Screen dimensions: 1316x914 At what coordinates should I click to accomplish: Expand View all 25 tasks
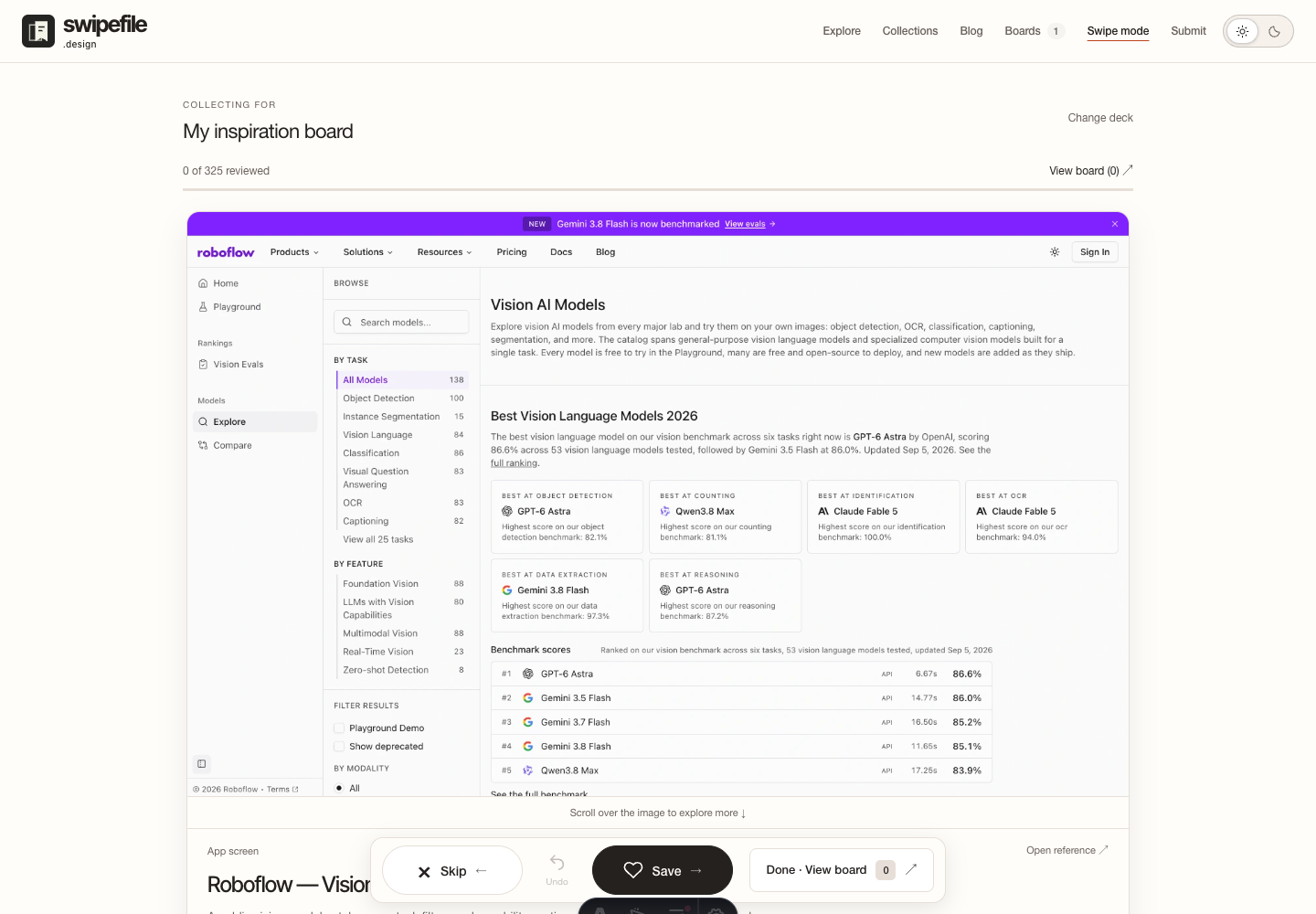(x=378, y=539)
